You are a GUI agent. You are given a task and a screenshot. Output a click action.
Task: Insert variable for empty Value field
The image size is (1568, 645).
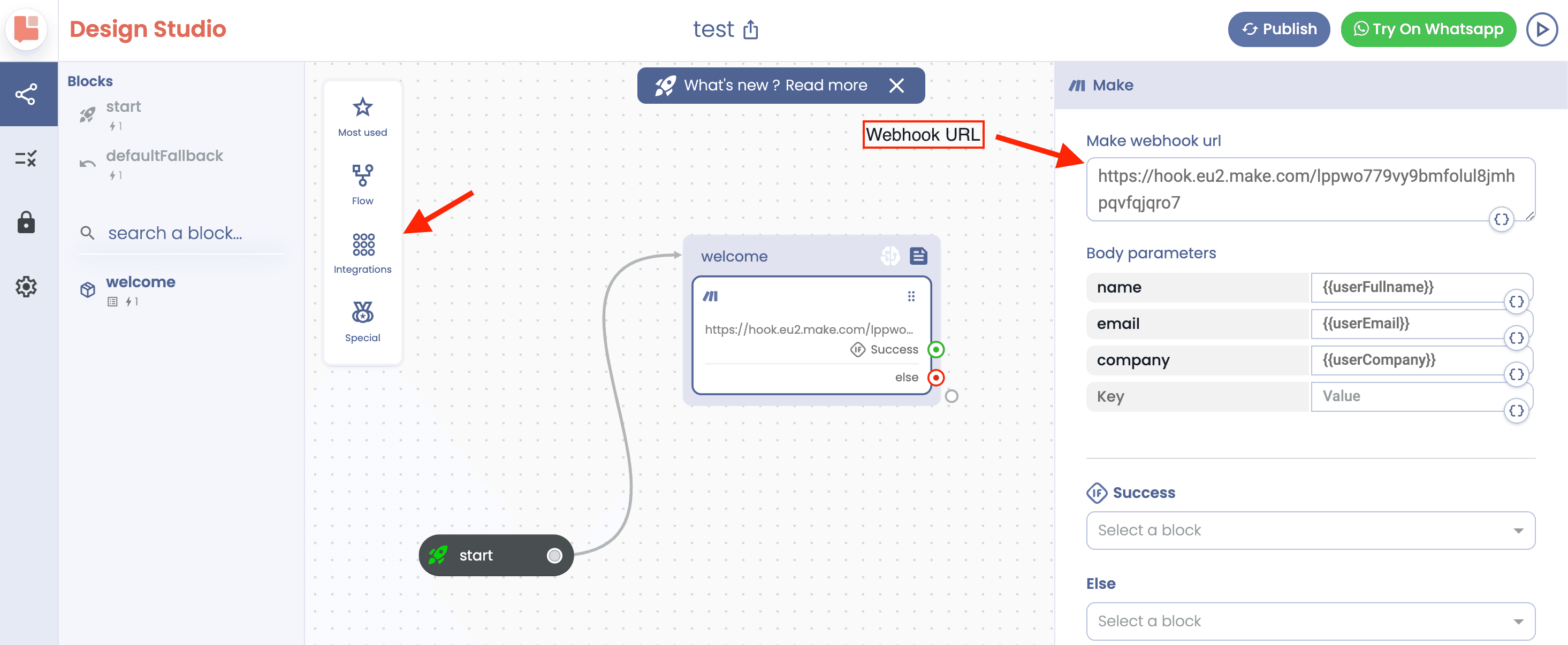coord(1516,411)
